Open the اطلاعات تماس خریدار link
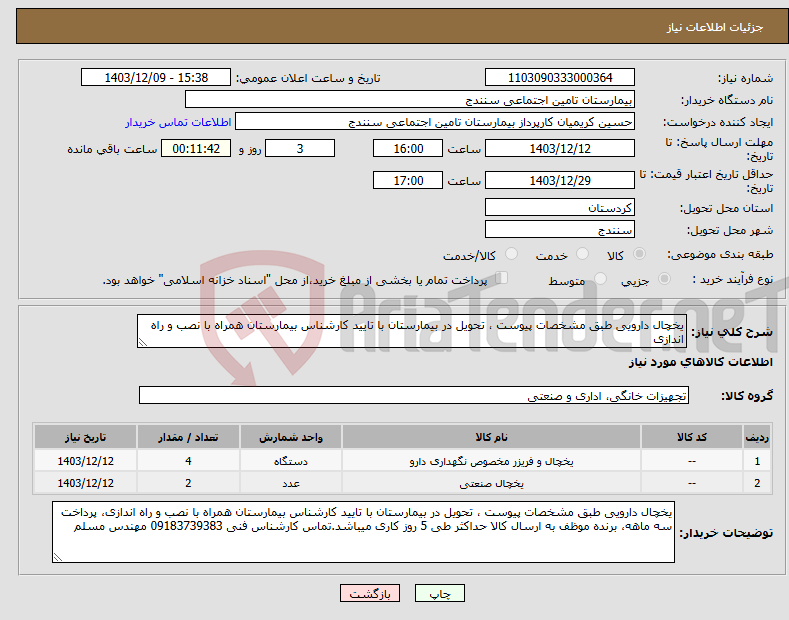789x620 pixels. pyautogui.click(x=178, y=122)
